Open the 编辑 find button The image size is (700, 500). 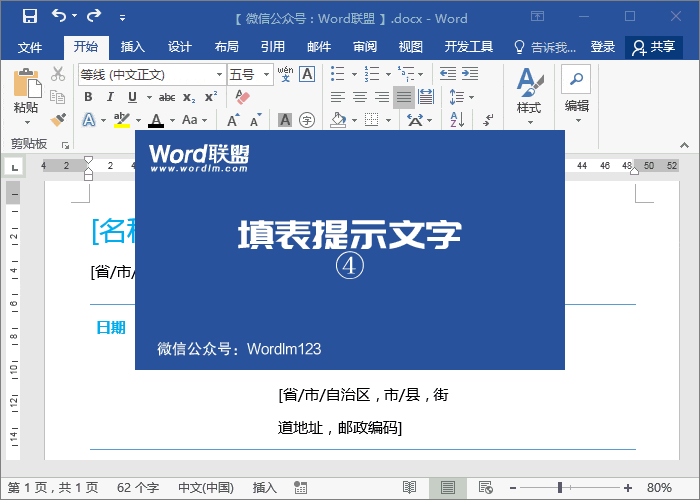point(576,94)
